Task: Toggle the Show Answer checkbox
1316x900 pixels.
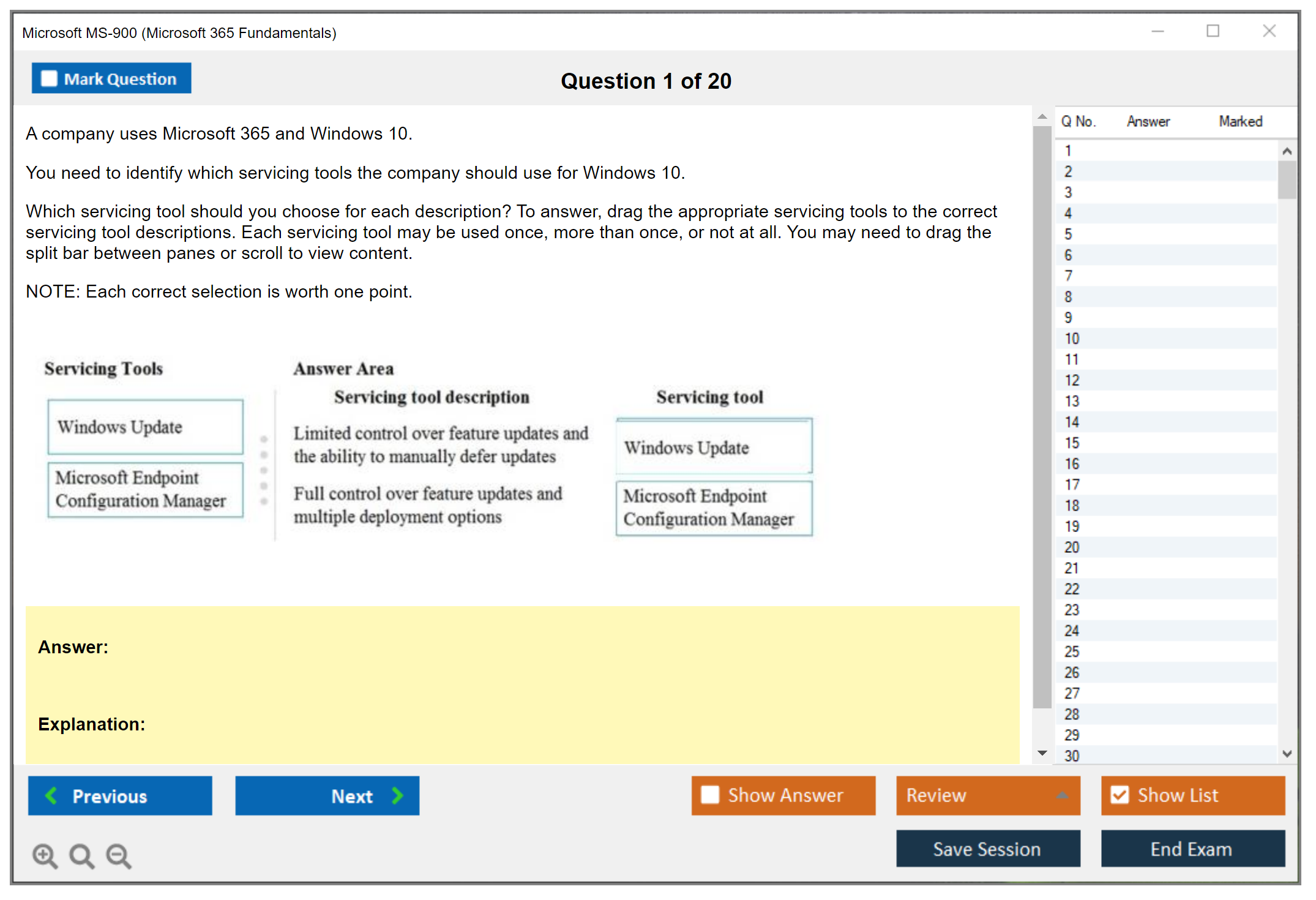Action: coord(710,795)
